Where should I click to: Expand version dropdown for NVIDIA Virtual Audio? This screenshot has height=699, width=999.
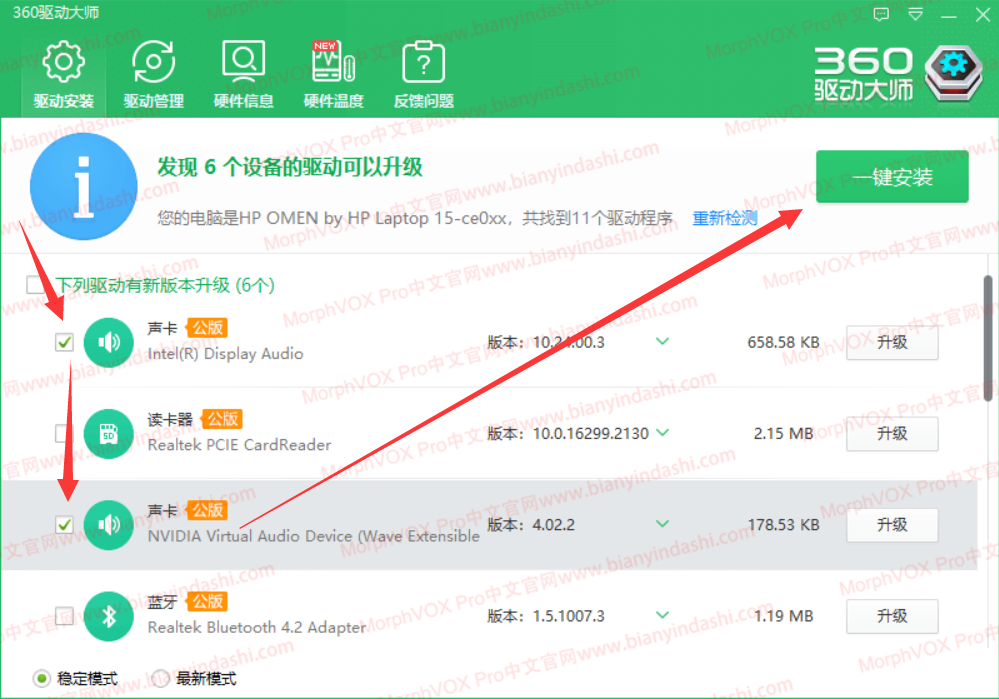coord(663,524)
